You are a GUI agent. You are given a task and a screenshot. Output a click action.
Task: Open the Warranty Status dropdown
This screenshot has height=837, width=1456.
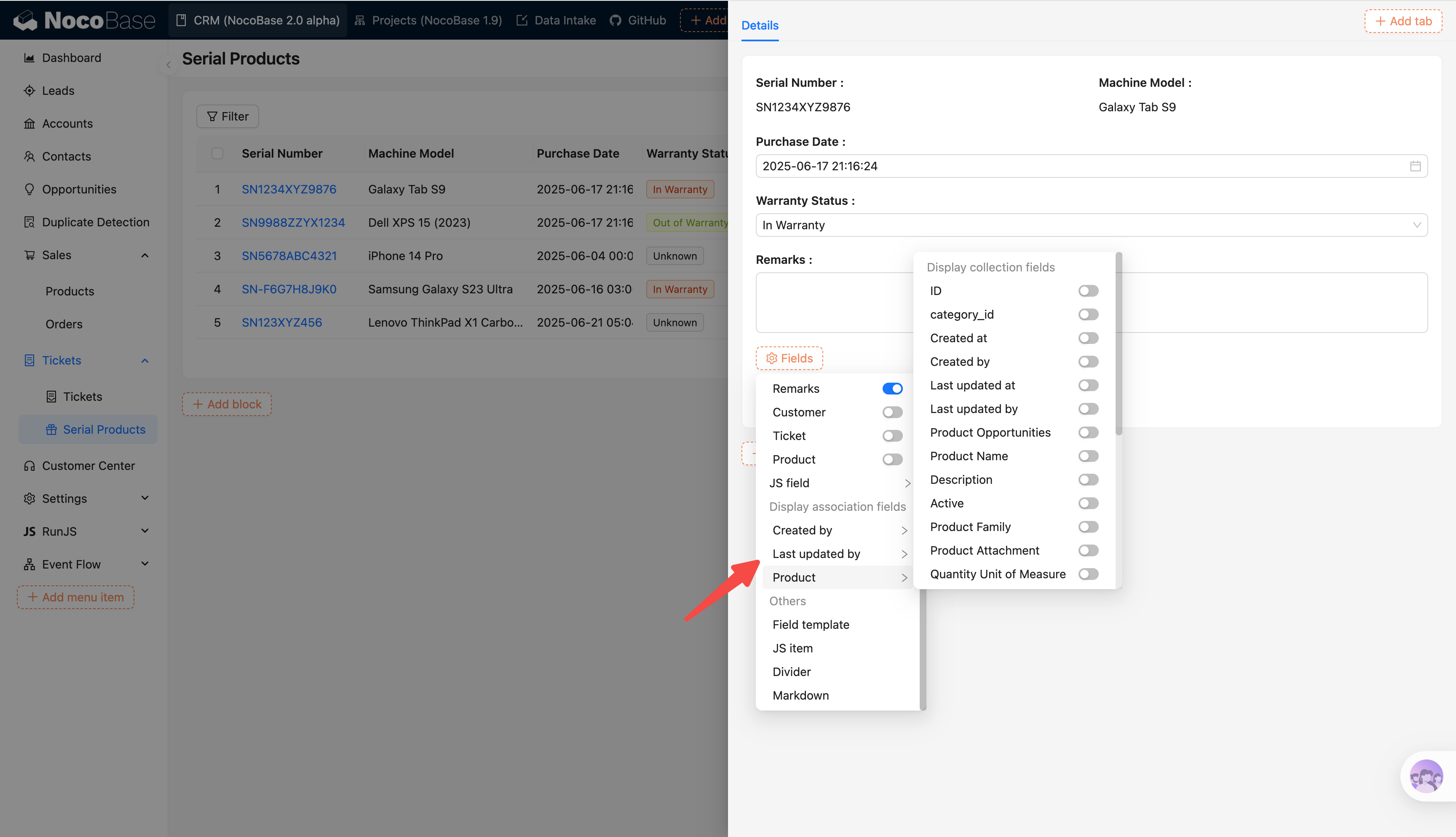(x=1091, y=225)
